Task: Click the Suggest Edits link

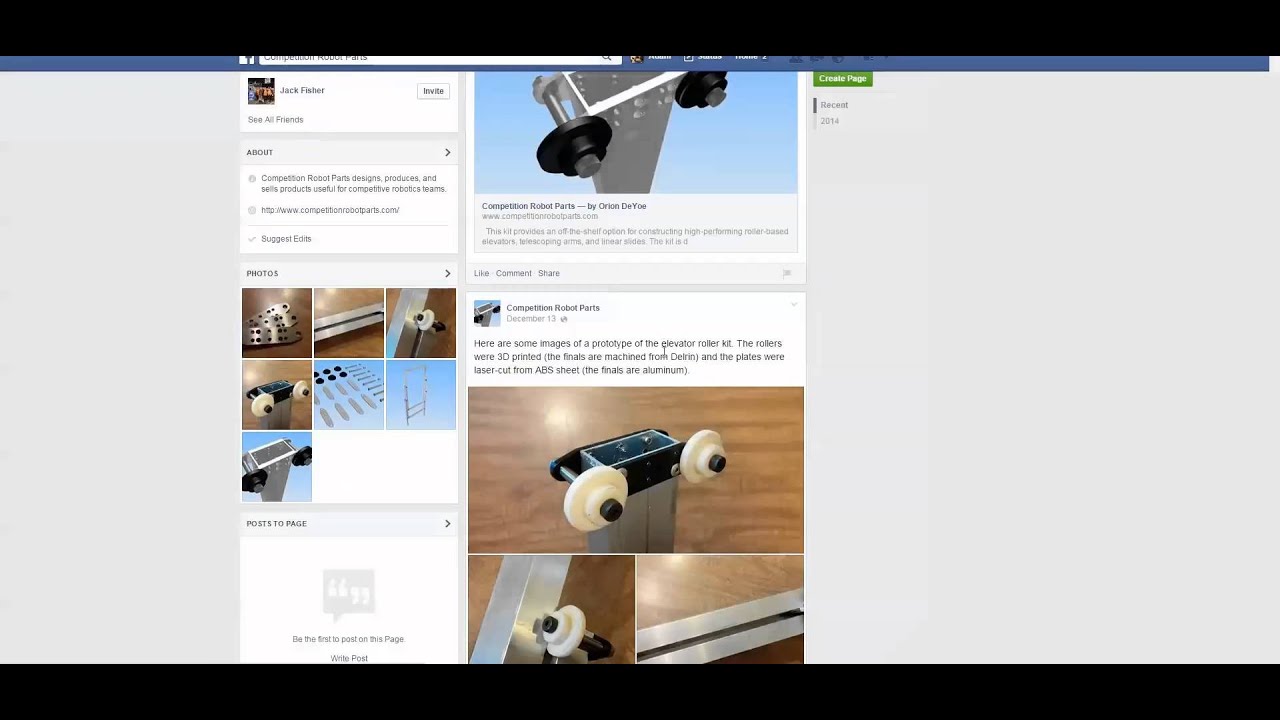Action: (286, 239)
